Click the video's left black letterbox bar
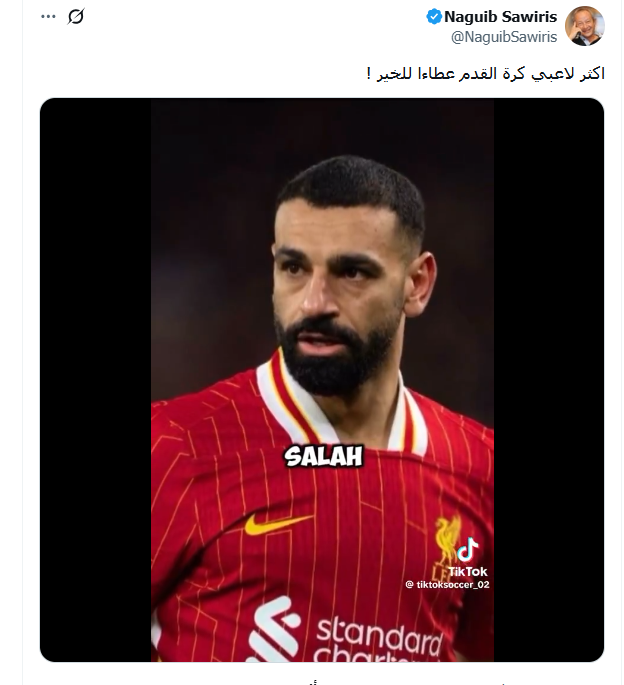The height and width of the screenshot is (685, 624). [95, 380]
